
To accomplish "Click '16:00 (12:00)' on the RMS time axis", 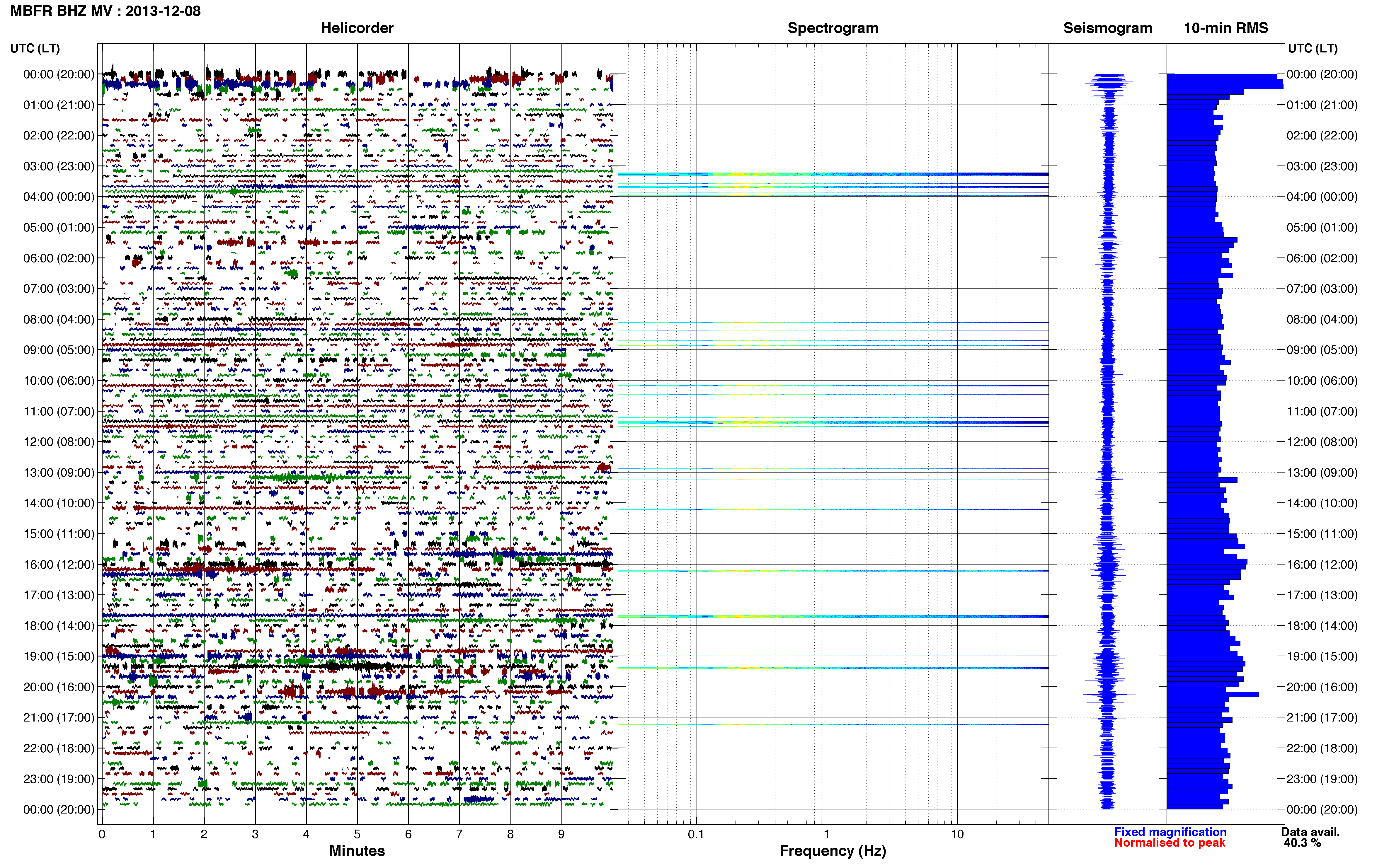I will [1322, 564].
